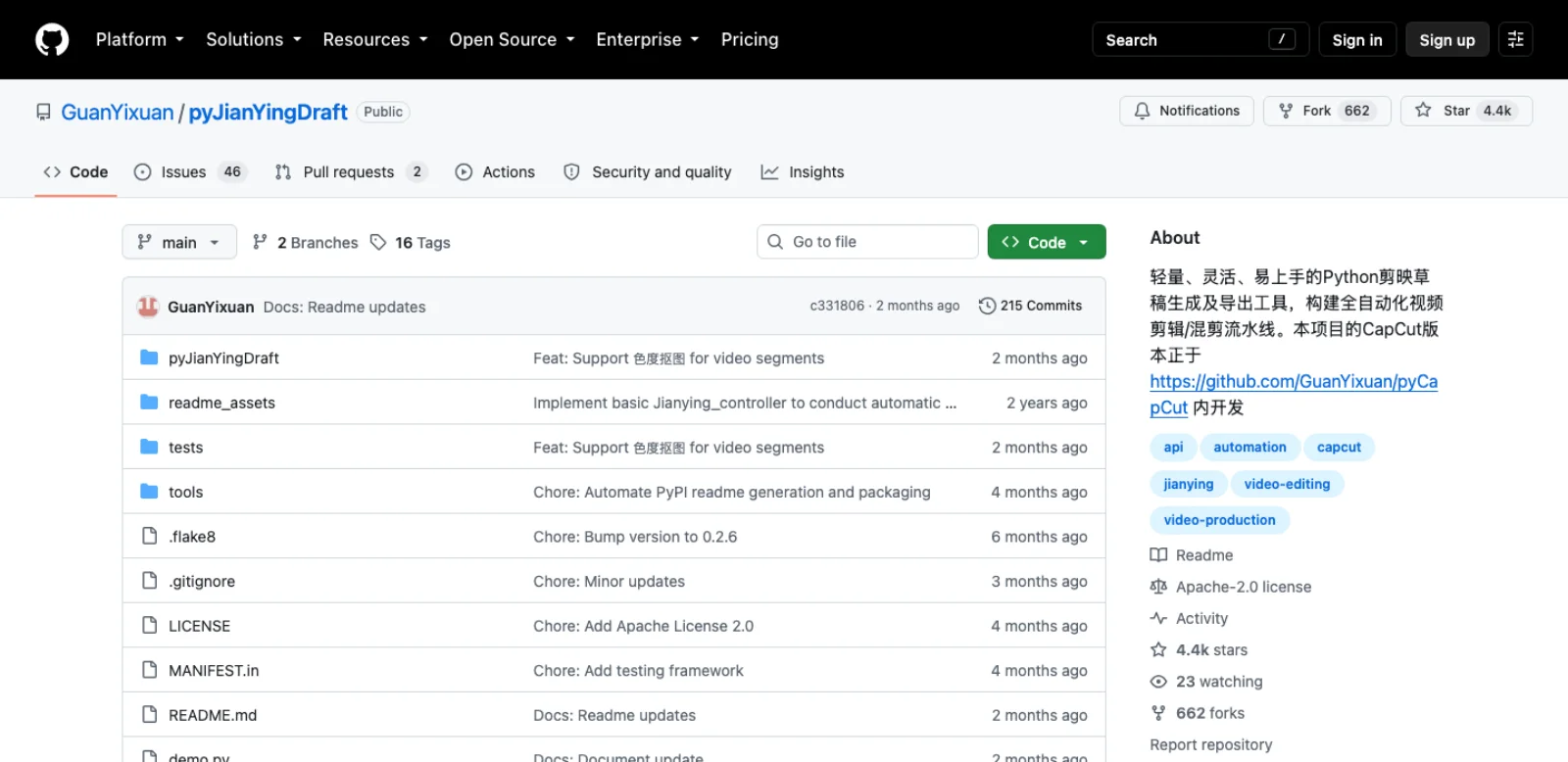Open the book icon beside Readme
The height and width of the screenshot is (762, 1568).
(1158, 555)
